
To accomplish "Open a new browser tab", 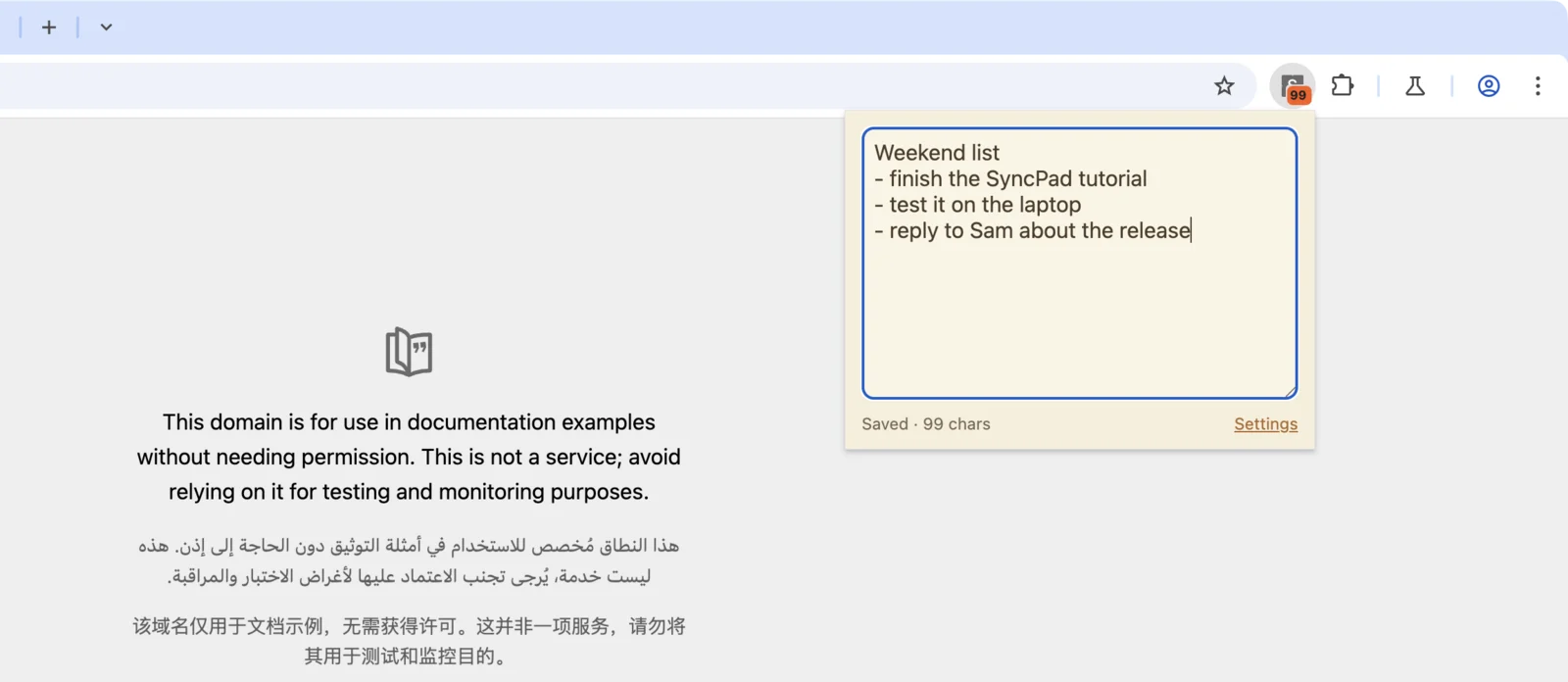I will point(49,27).
